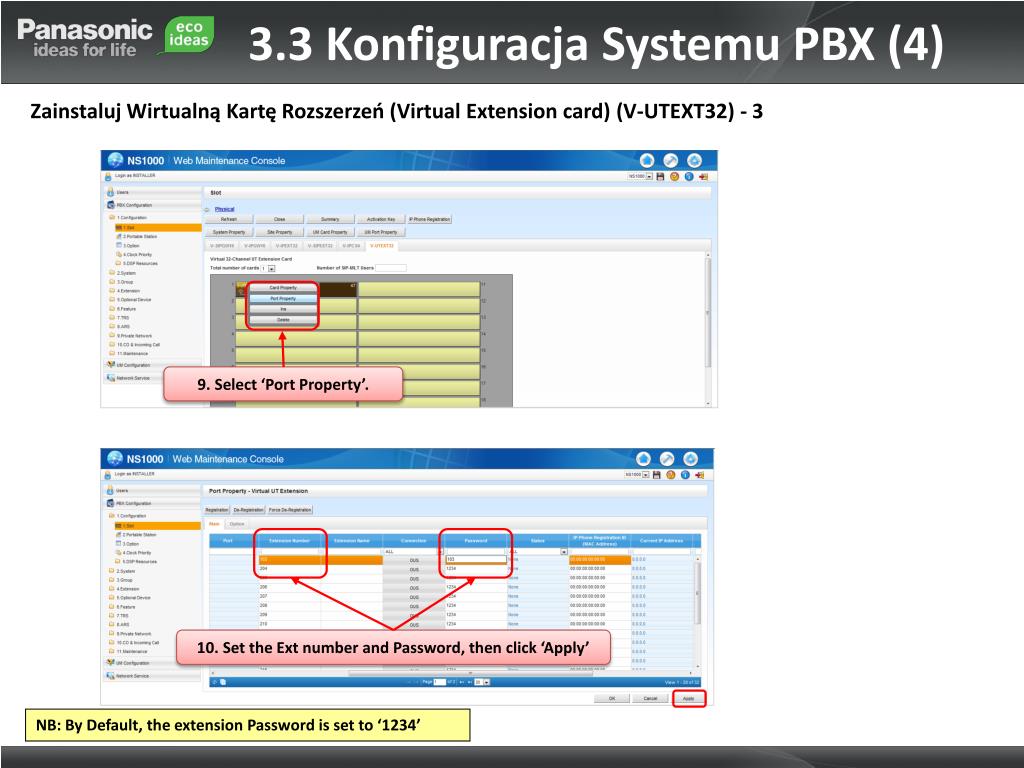
Task: Click the Extension Number column header
Action: 289,541
